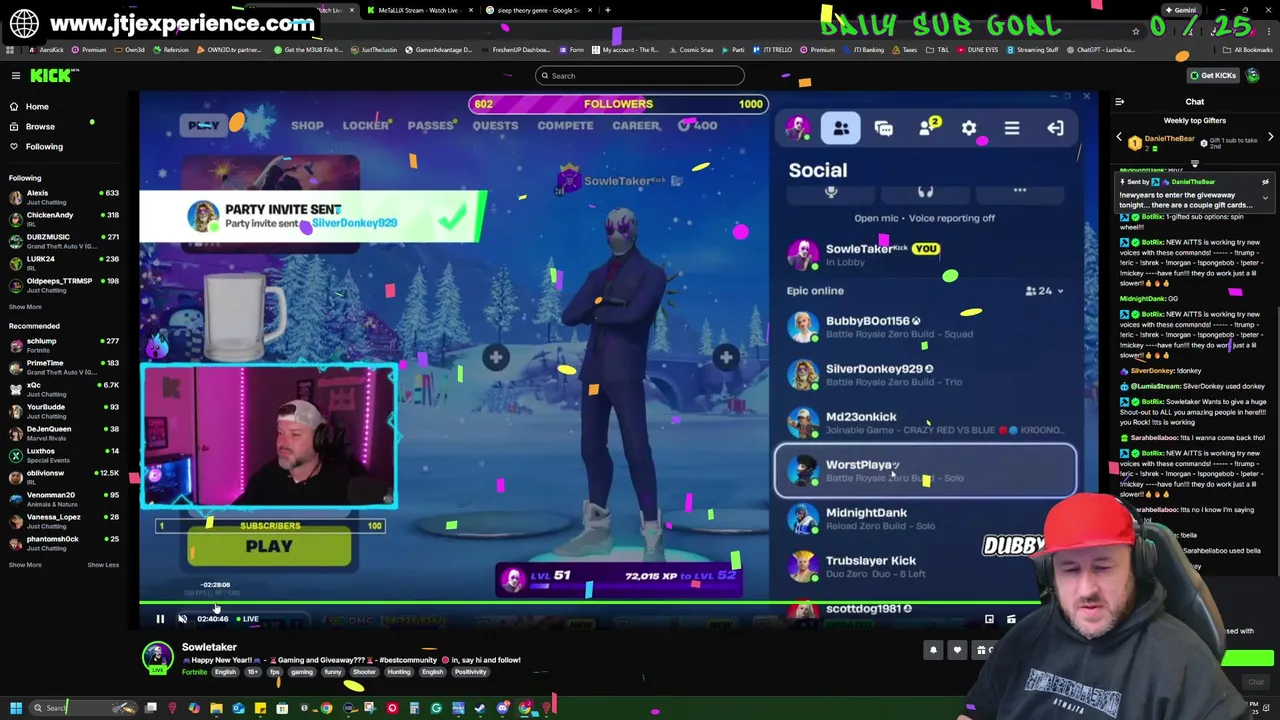Select the Social friends tab icon

click(x=841, y=128)
